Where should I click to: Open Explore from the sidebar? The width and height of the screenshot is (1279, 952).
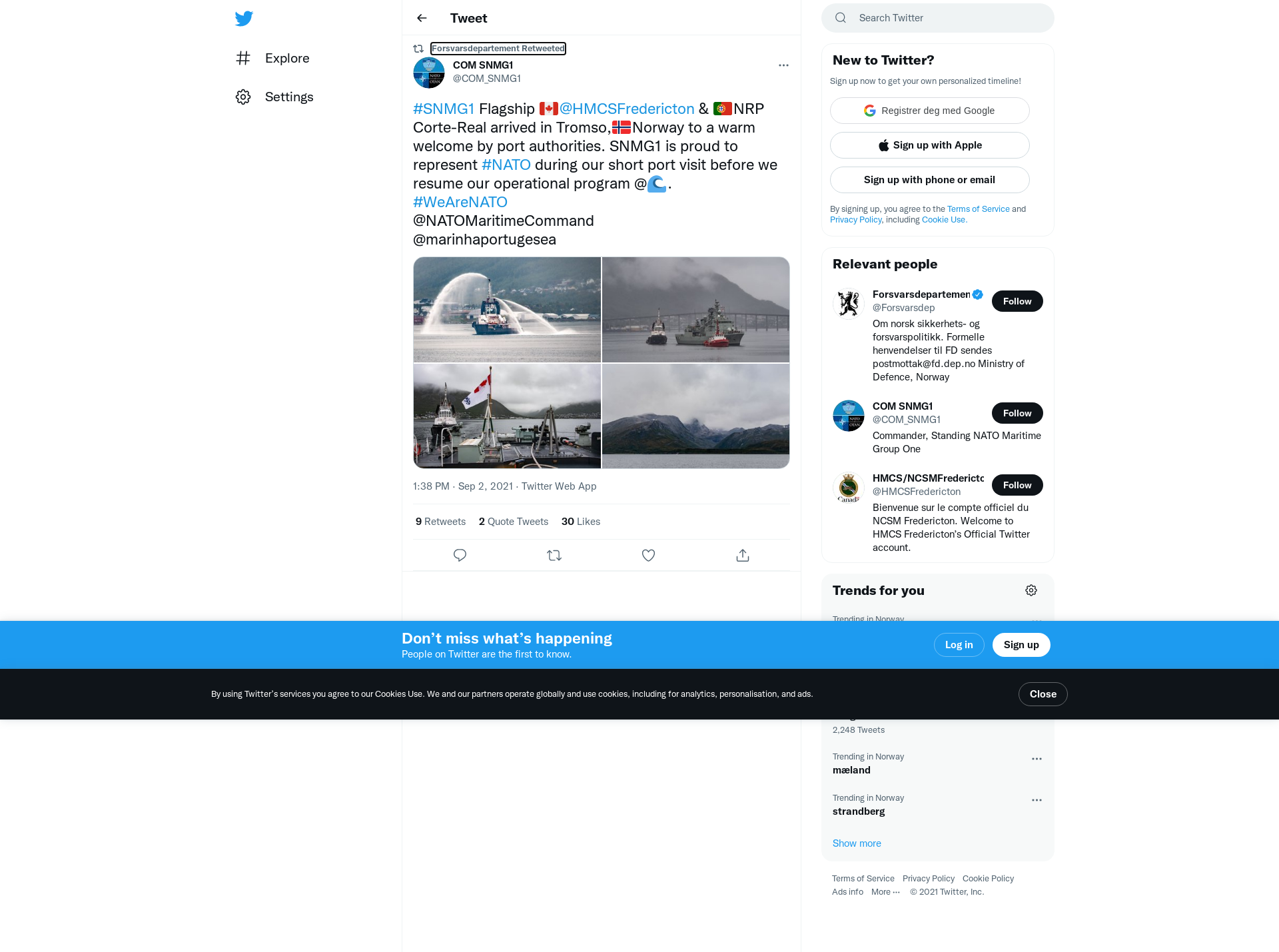point(273,58)
